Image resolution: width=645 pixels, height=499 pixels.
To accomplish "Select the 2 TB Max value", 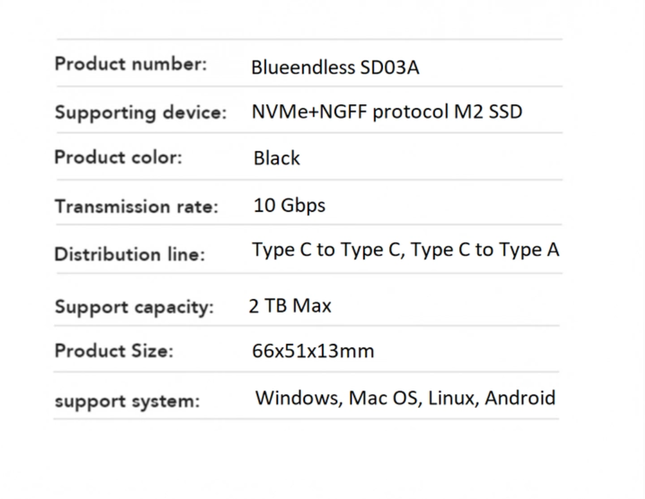I will pyautogui.click(x=290, y=305).
